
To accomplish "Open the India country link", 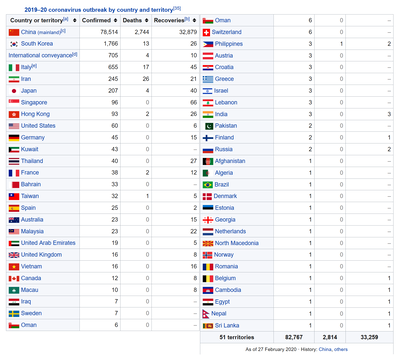I will coord(221,114).
